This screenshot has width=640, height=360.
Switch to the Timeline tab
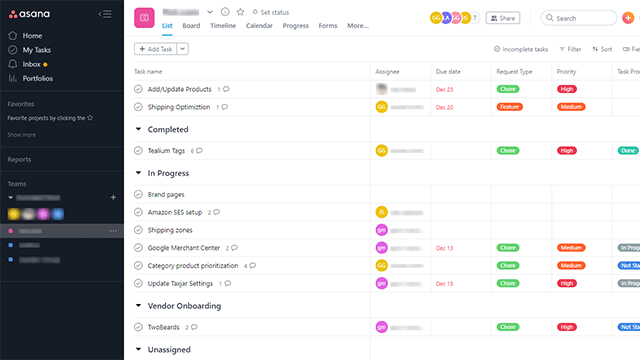[223, 26]
